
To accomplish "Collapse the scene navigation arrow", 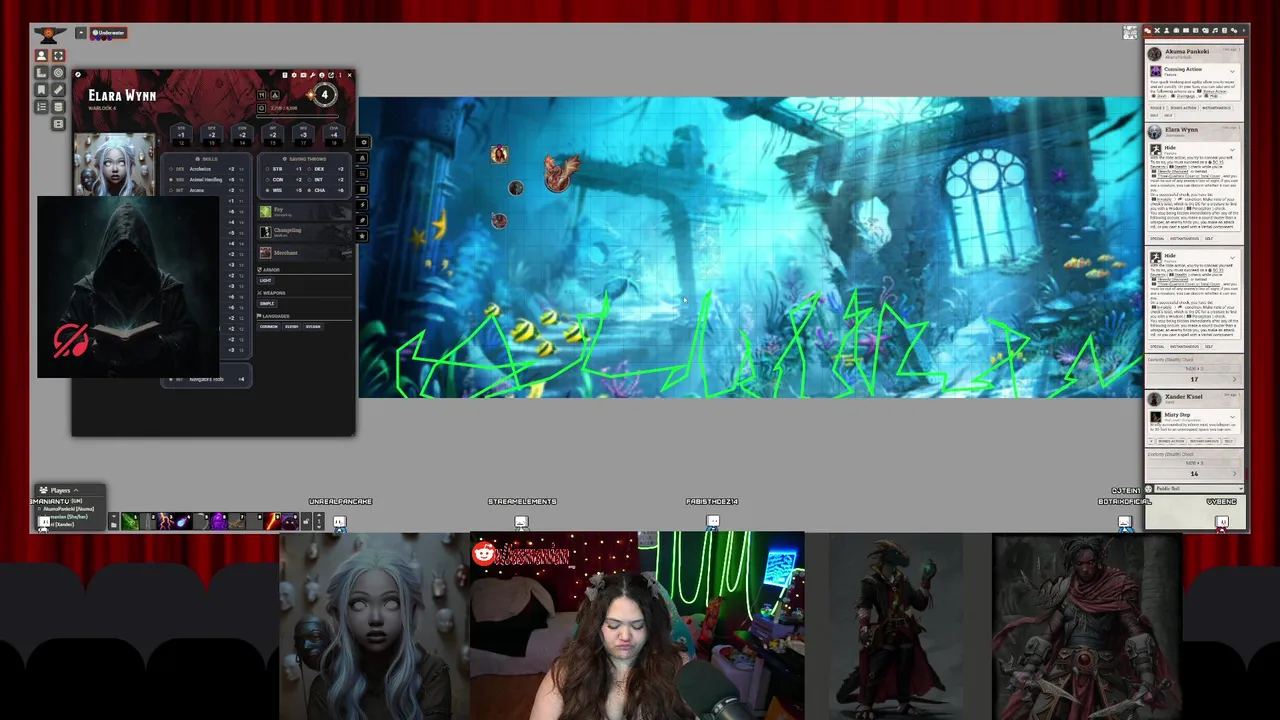I will point(81,33).
